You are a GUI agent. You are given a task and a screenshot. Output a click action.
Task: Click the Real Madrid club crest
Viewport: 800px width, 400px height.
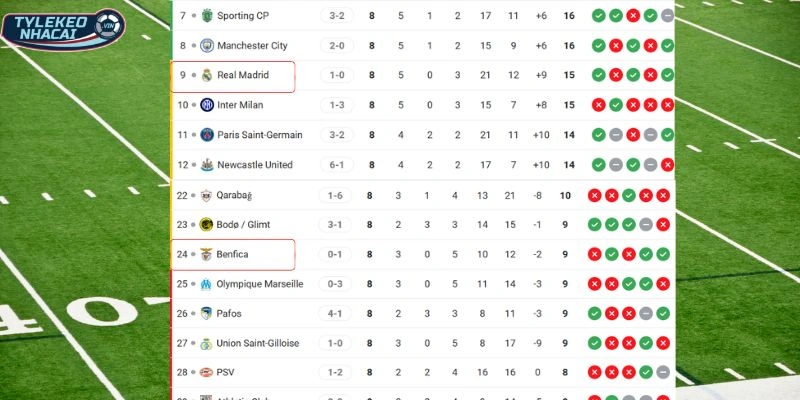(x=207, y=75)
